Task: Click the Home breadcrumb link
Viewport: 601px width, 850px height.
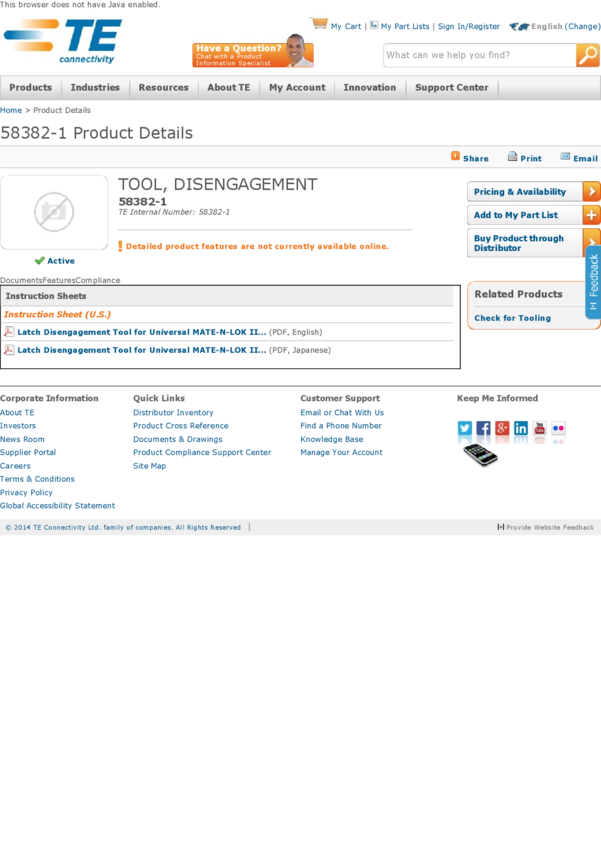Action: click(11, 110)
